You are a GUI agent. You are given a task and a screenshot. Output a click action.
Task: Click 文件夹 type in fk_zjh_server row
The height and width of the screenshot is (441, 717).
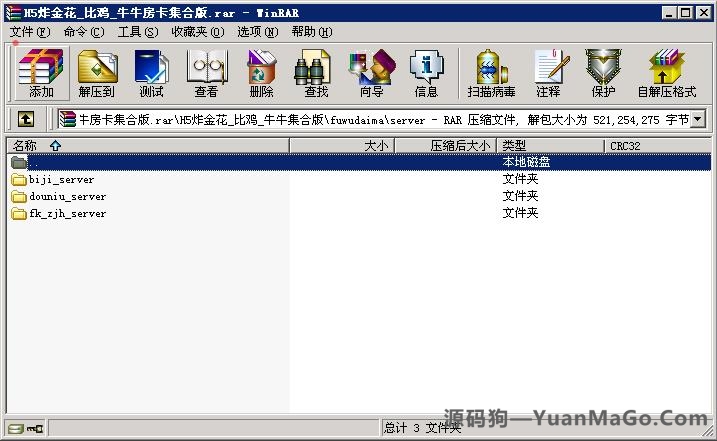pyautogui.click(x=520, y=213)
